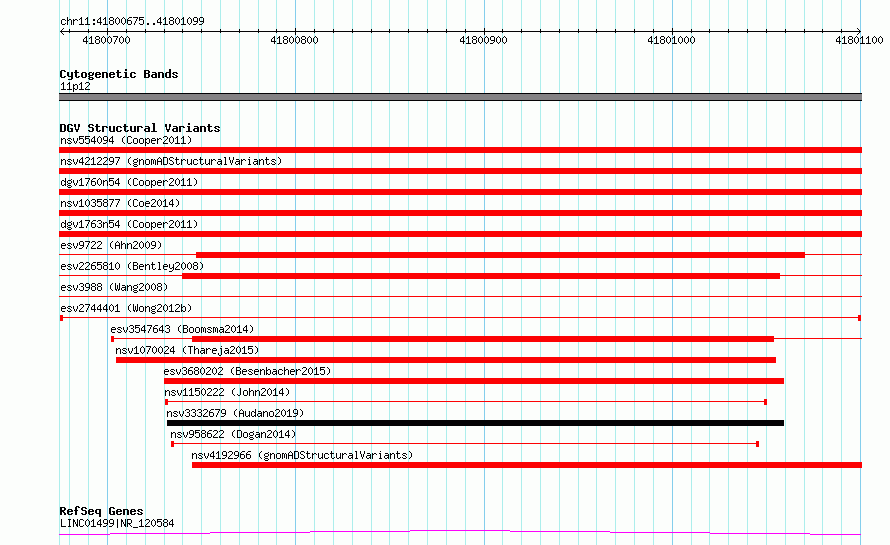Screen dimensions: 890x545
Task: Click the nsv3332679 (Audano2019) label
Action: (235, 413)
